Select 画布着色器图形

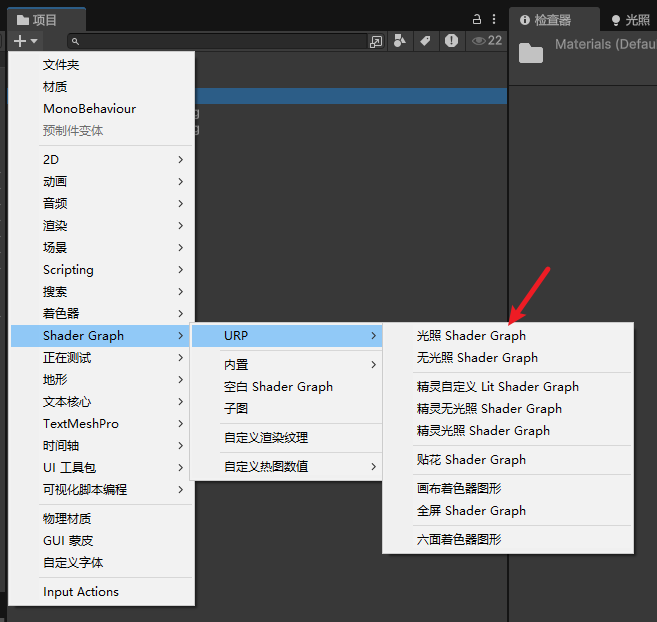click(x=508, y=489)
